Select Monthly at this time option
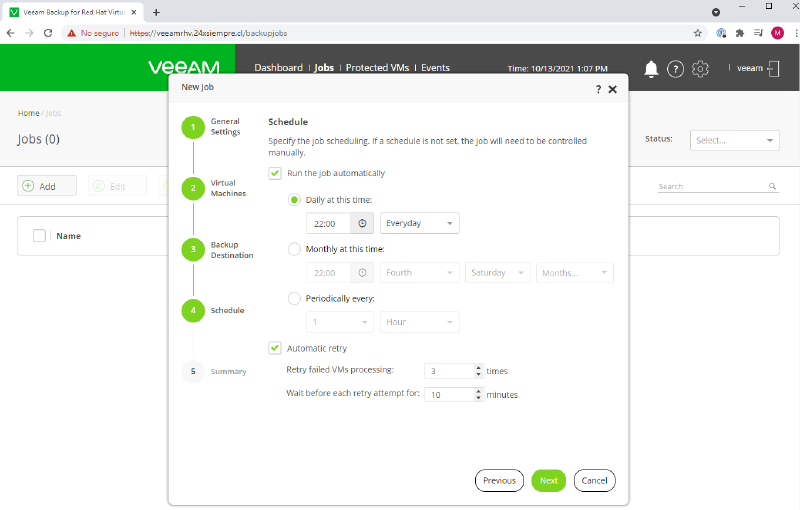 (294, 249)
